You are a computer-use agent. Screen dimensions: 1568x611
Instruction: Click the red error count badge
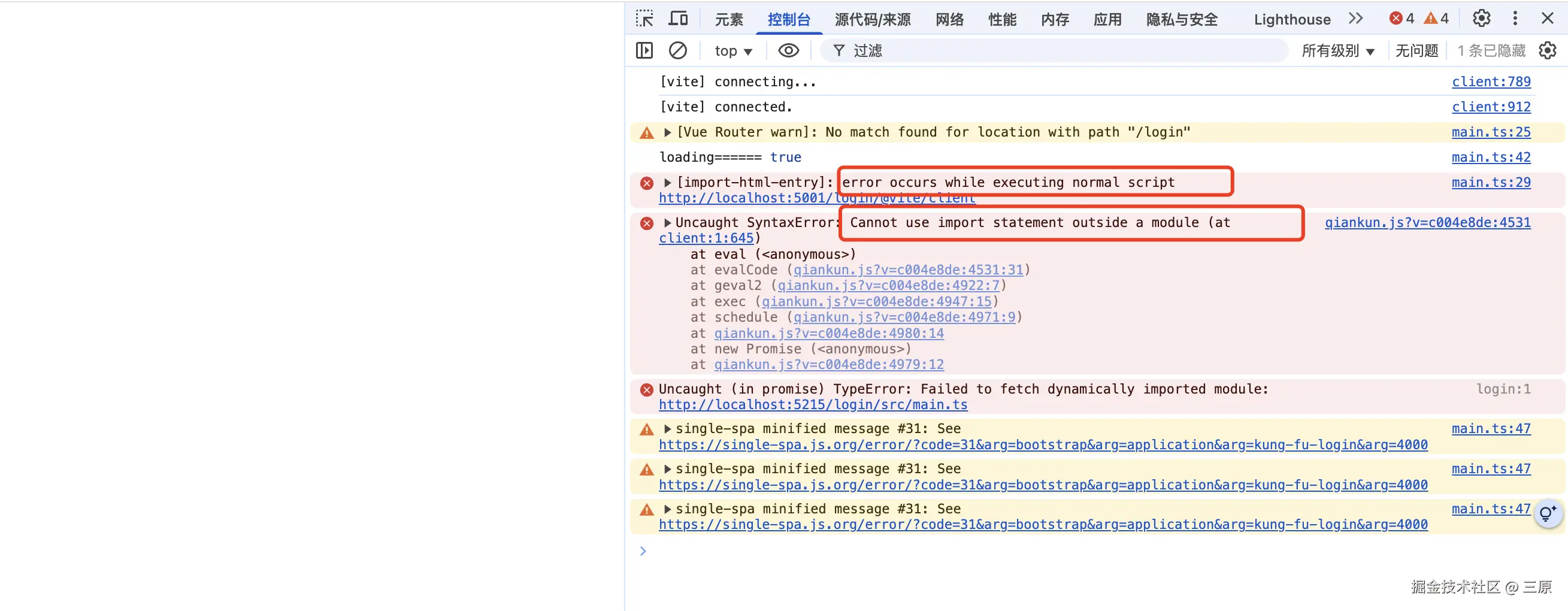(x=1401, y=19)
